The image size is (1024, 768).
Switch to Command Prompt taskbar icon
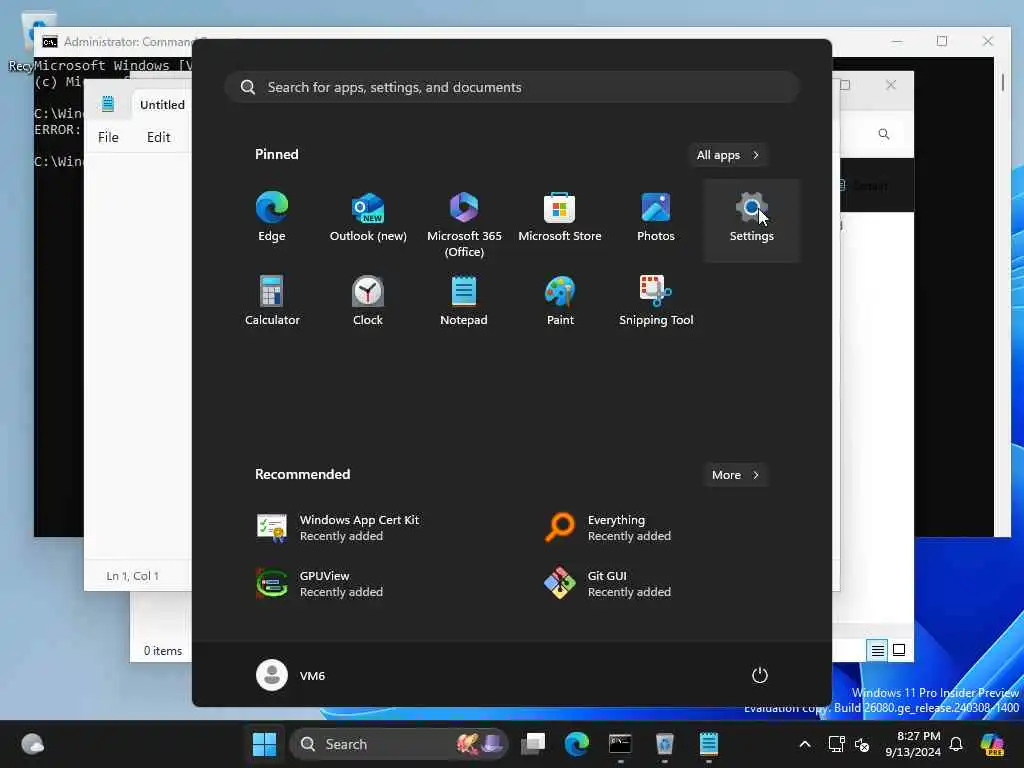[620, 744]
